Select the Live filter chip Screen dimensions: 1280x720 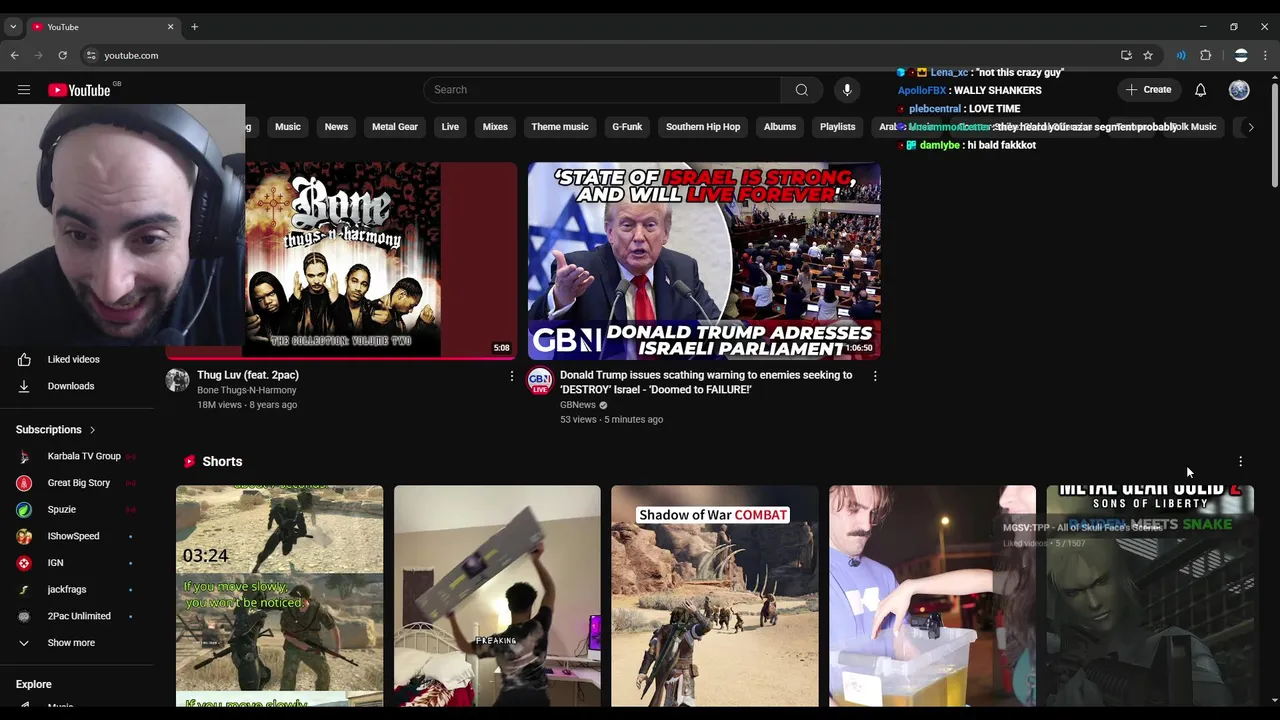point(450,127)
